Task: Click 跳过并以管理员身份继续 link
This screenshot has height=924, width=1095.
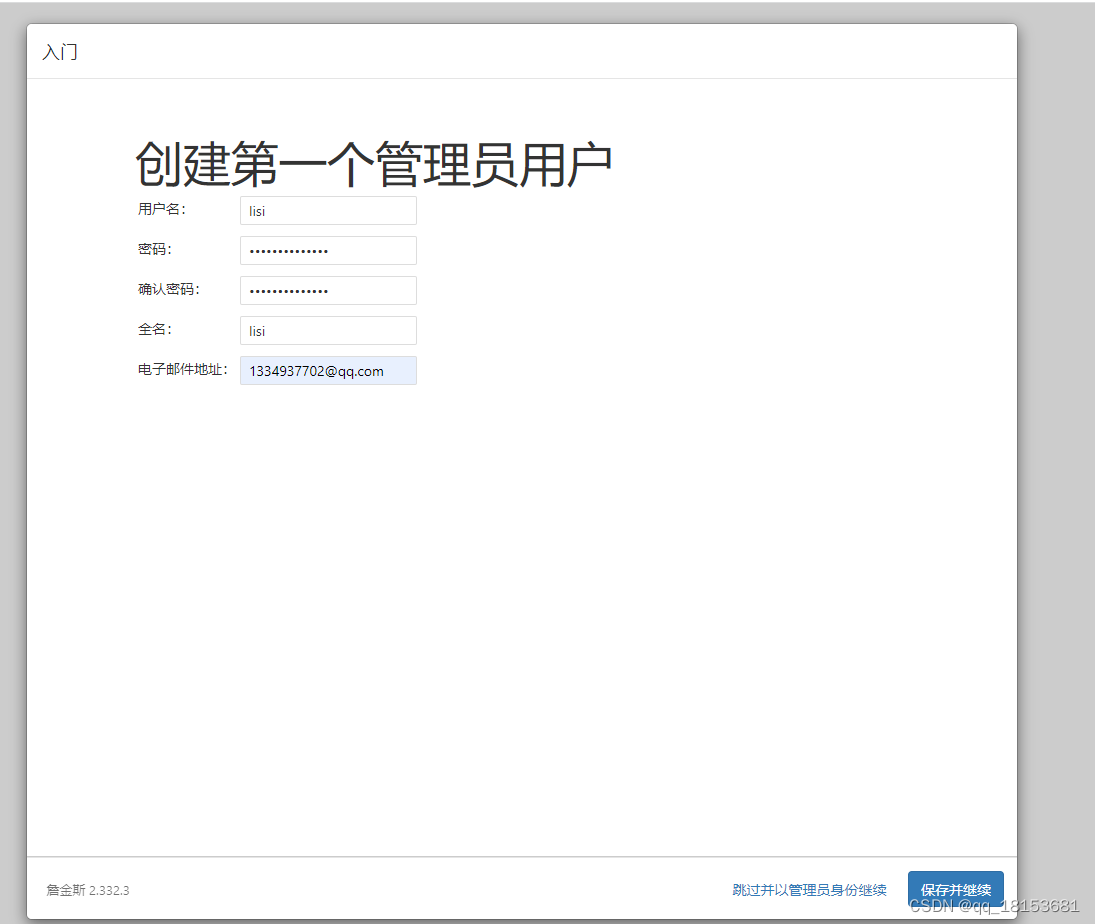Action: [x=809, y=890]
